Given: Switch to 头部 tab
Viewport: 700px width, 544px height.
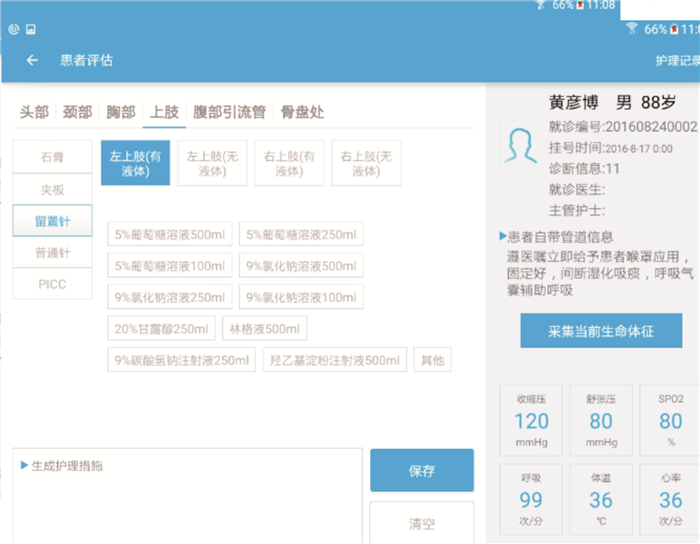Looking at the screenshot, I should (x=34, y=112).
